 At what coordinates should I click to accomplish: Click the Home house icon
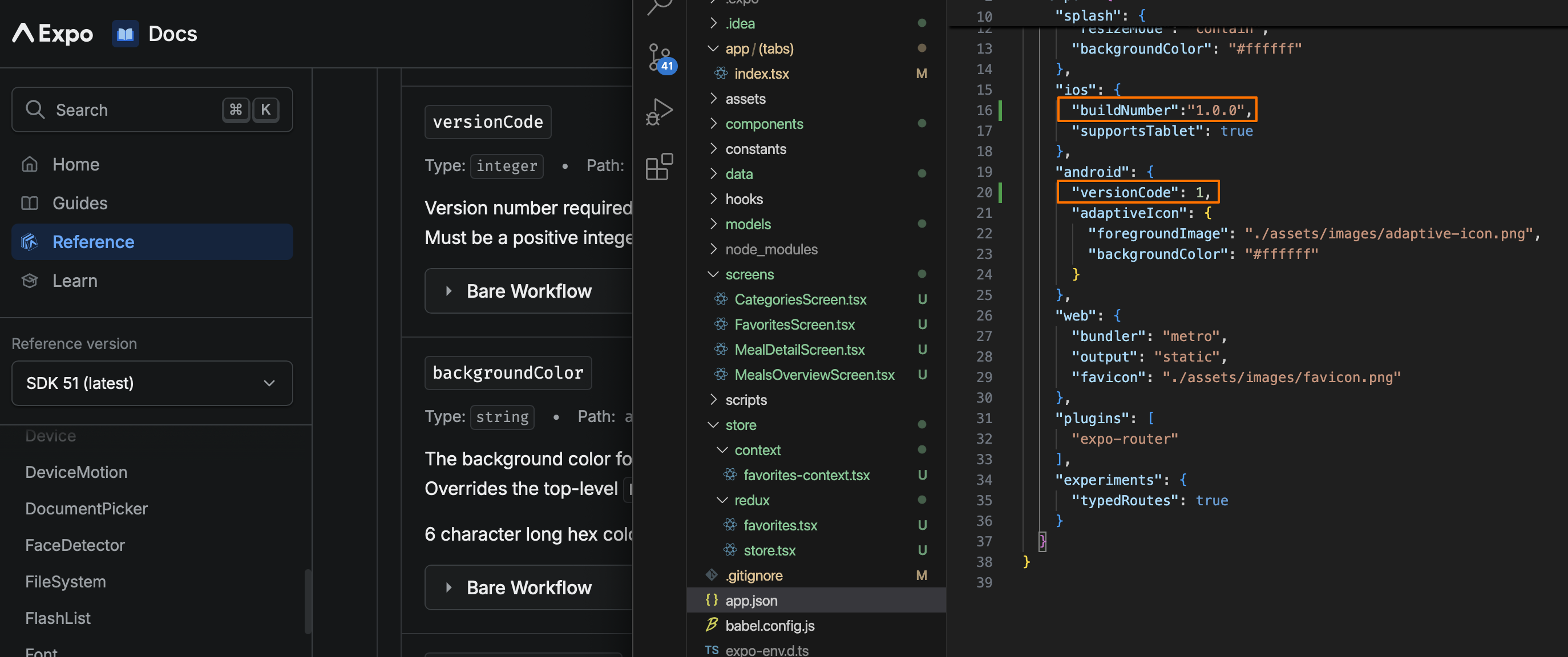pyautogui.click(x=30, y=164)
